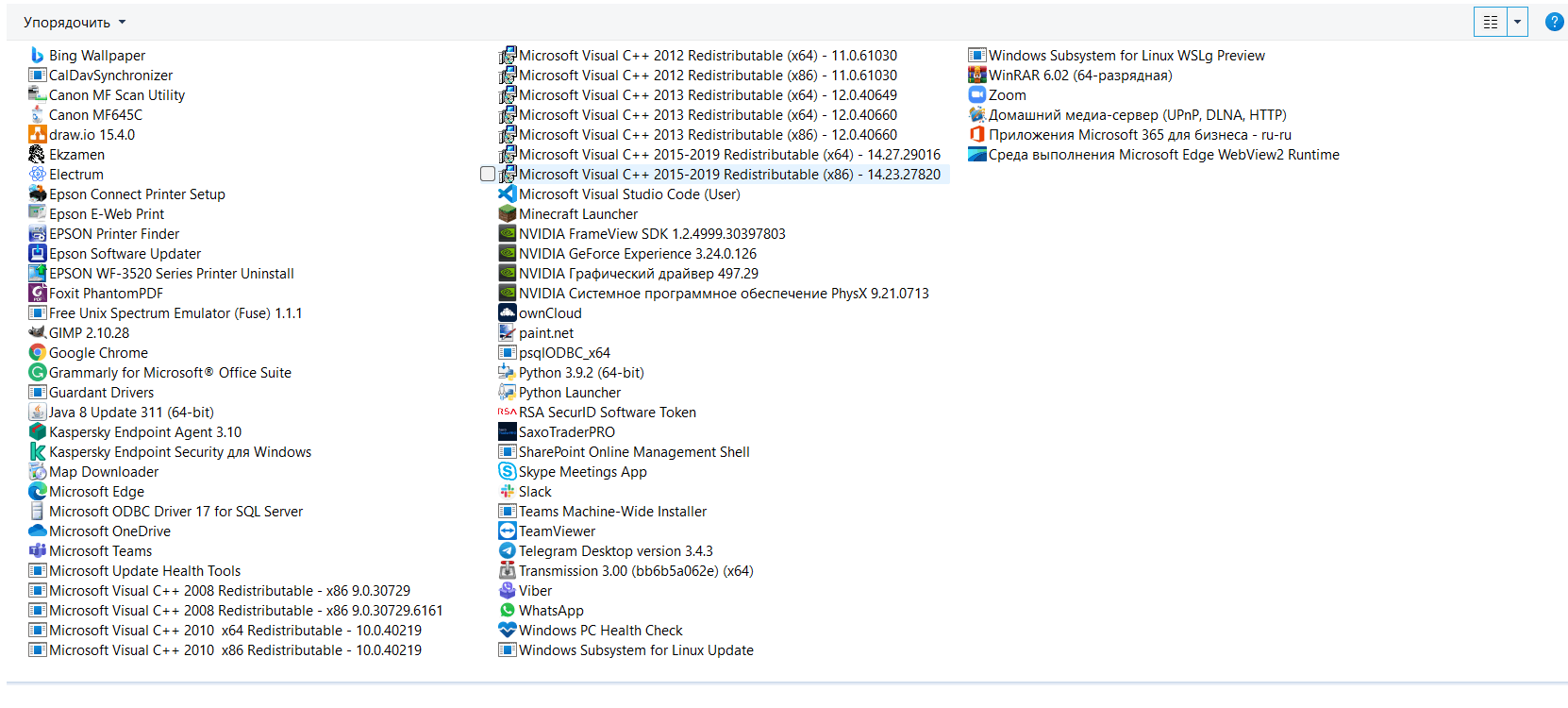Screen dimensions: 1568x708
Task: Click the Microsoft Edge icon
Action: [x=38, y=492]
